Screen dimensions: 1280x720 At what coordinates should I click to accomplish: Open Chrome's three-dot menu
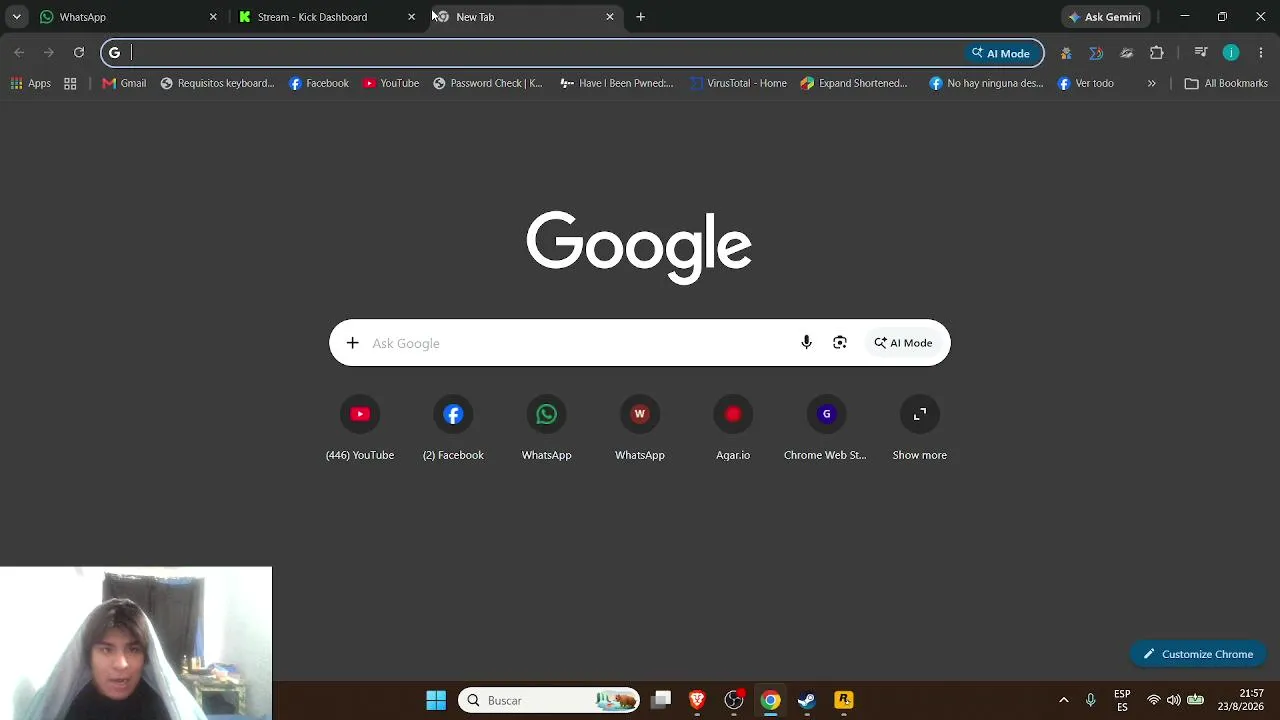(1261, 53)
